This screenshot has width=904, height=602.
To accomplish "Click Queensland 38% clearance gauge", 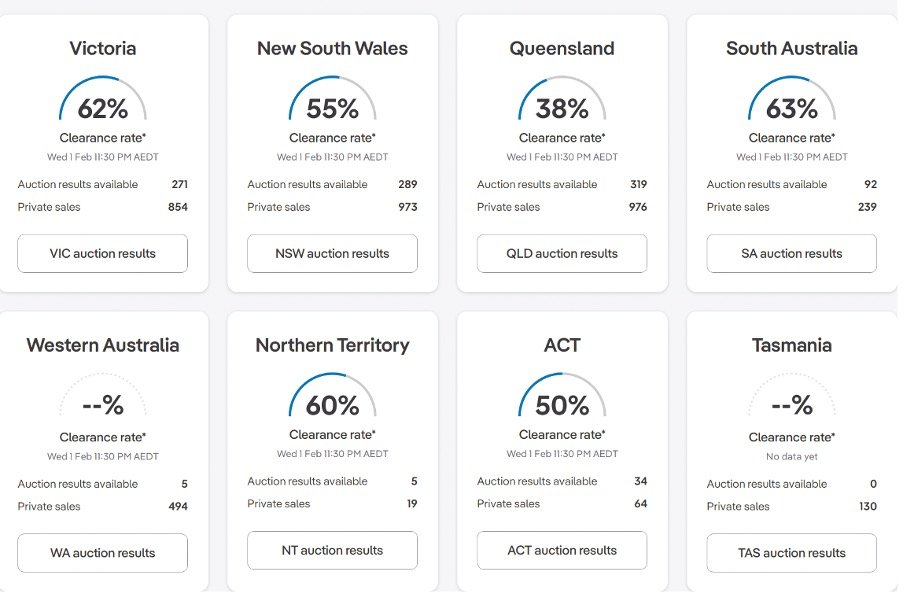I will [x=562, y=99].
